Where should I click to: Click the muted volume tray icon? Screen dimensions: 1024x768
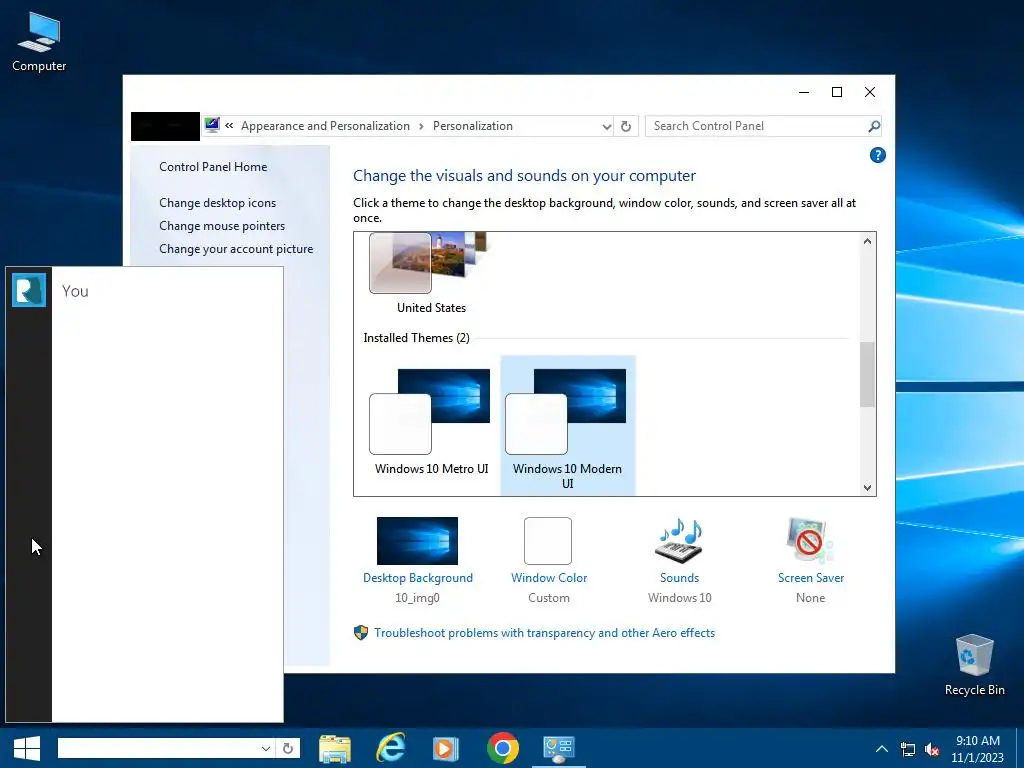coord(933,749)
